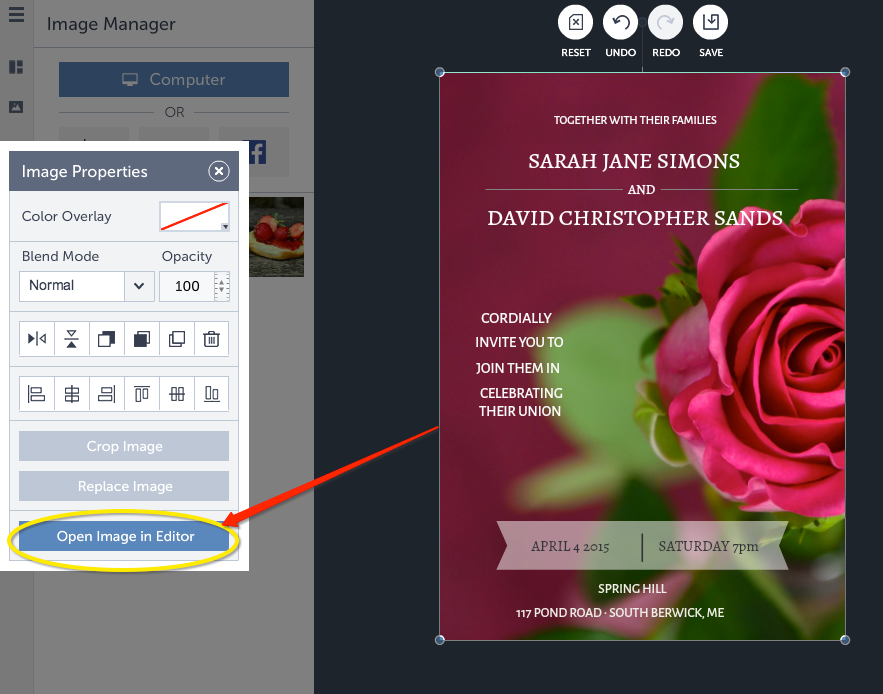
Task: Click the Color Overlay color swatch
Action: tap(190, 214)
